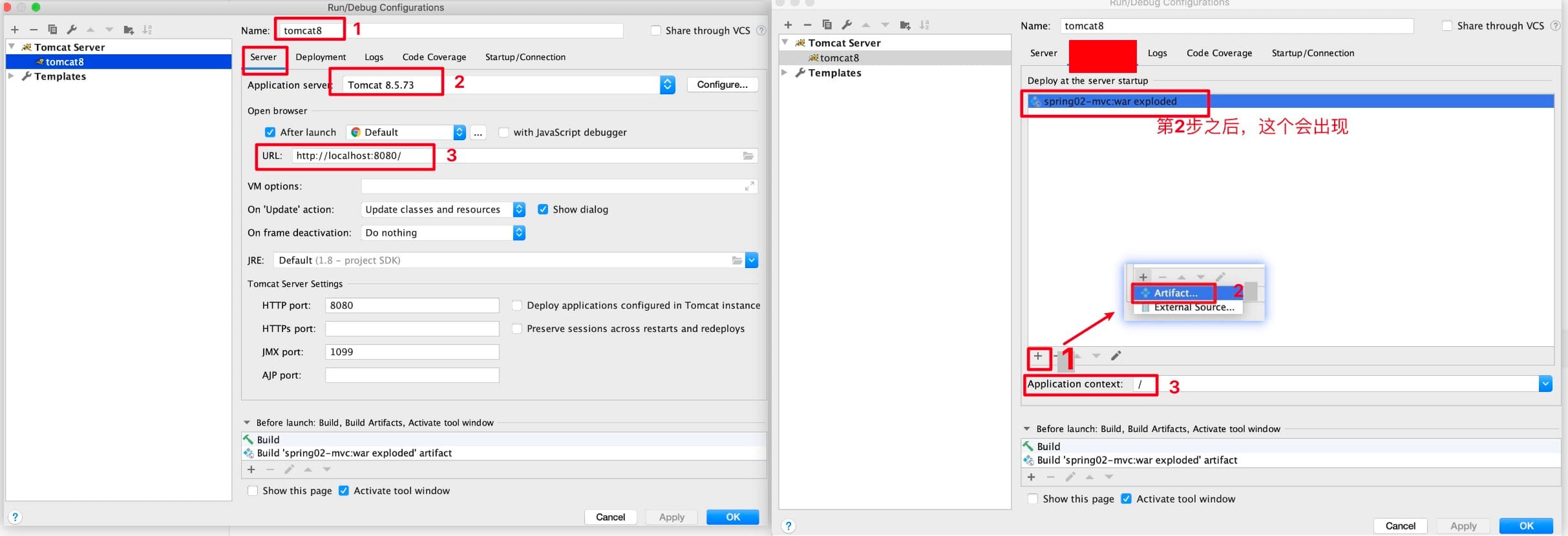
Task: Remove configuration in left window toolbar
Action: coord(34,30)
